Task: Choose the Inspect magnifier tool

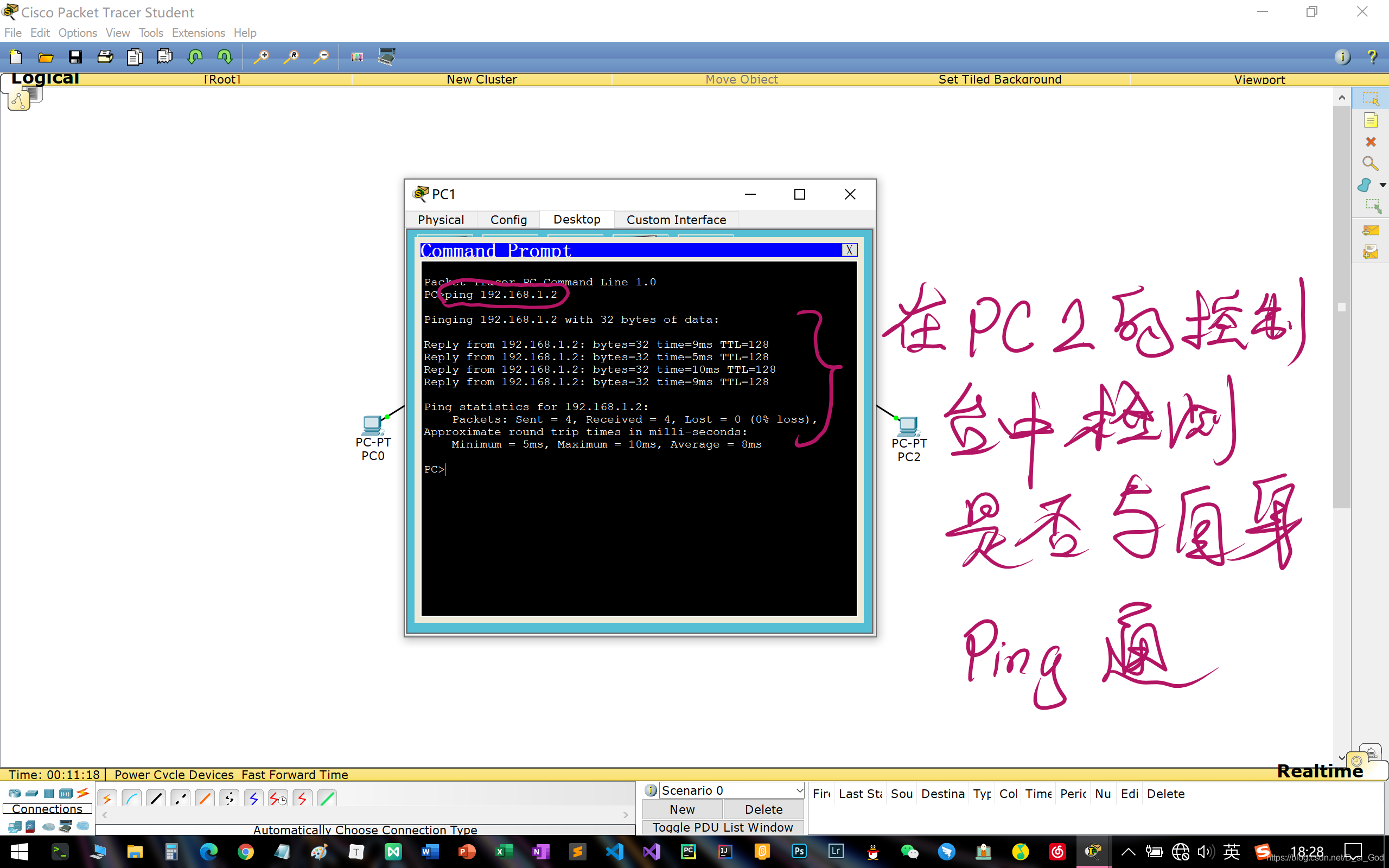Action: pos(1371,164)
